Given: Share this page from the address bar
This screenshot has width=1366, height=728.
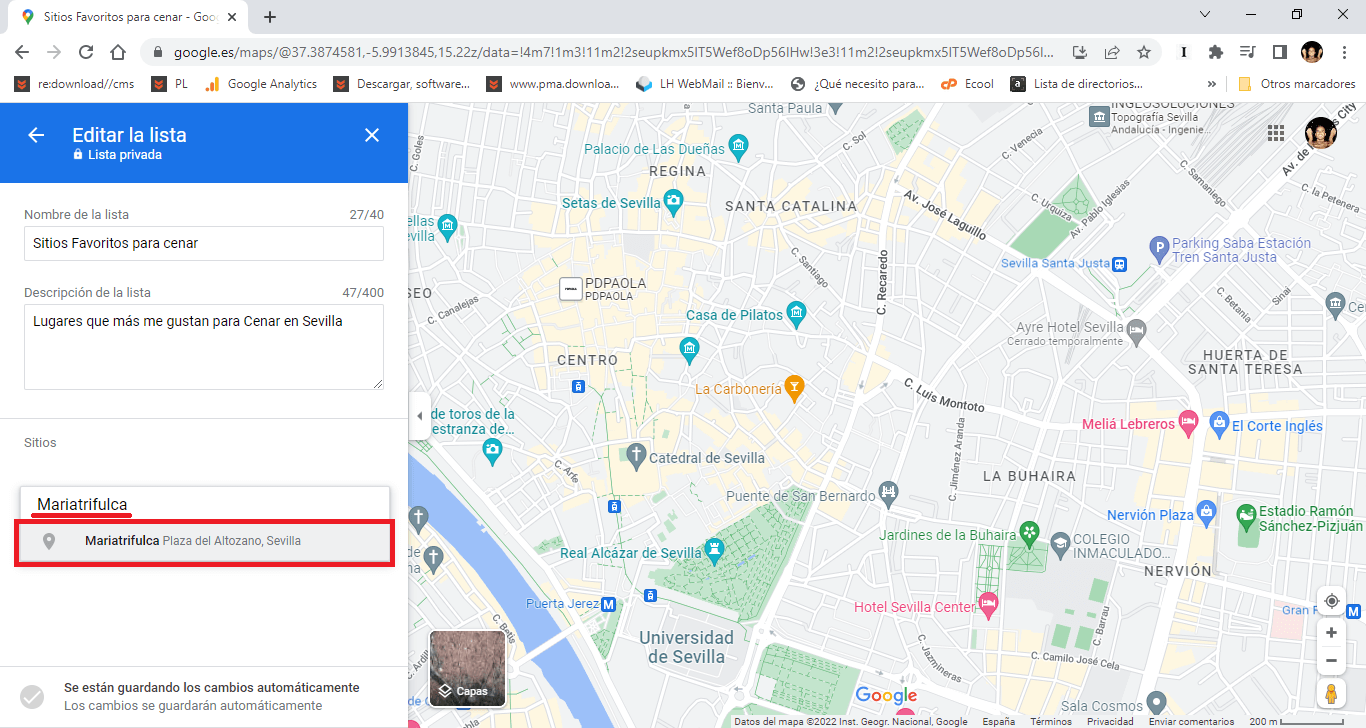Looking at the screenshot, I should 1112,52.
